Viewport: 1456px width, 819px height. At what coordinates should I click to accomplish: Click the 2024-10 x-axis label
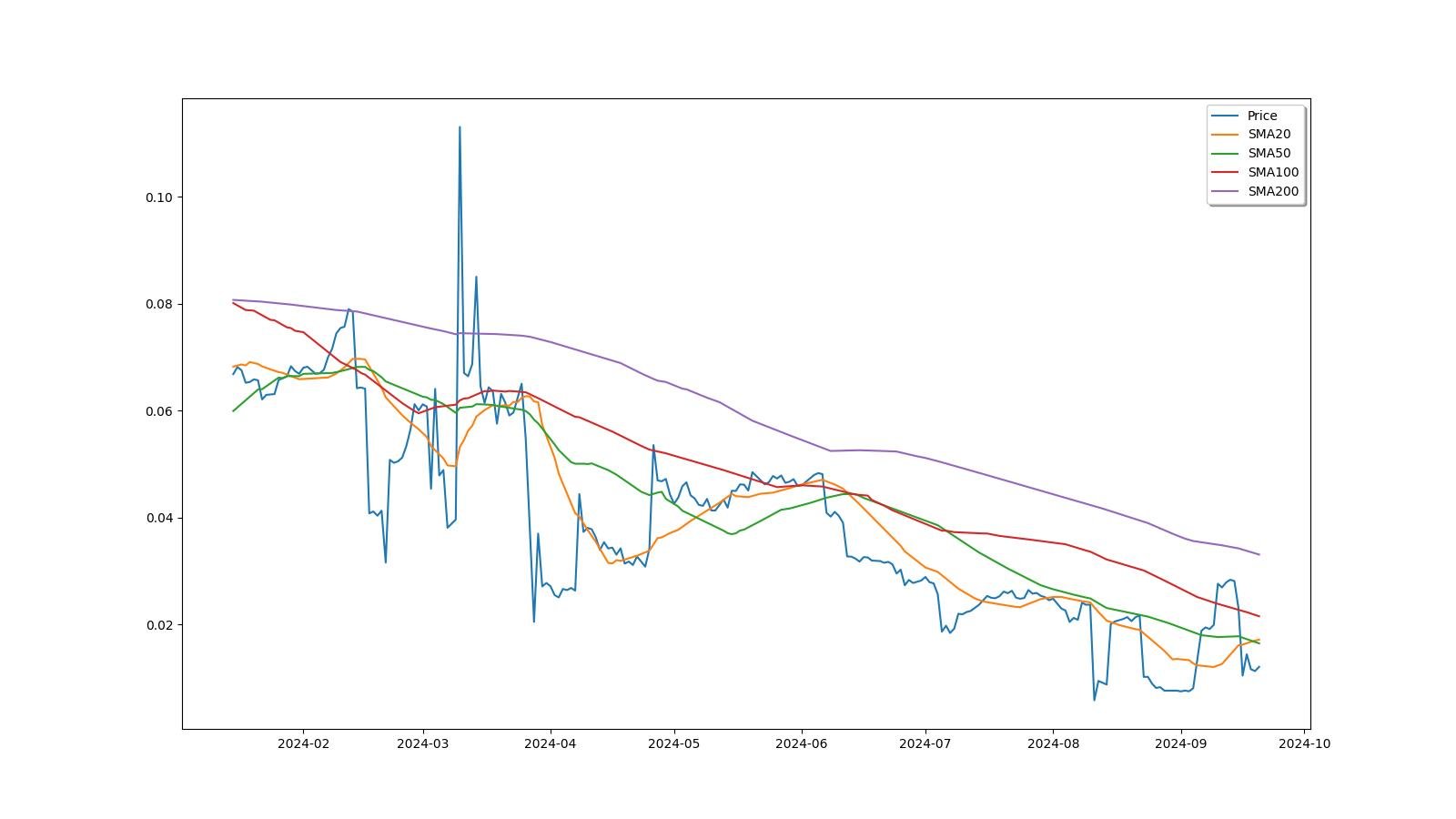[x=1305, y=743]
